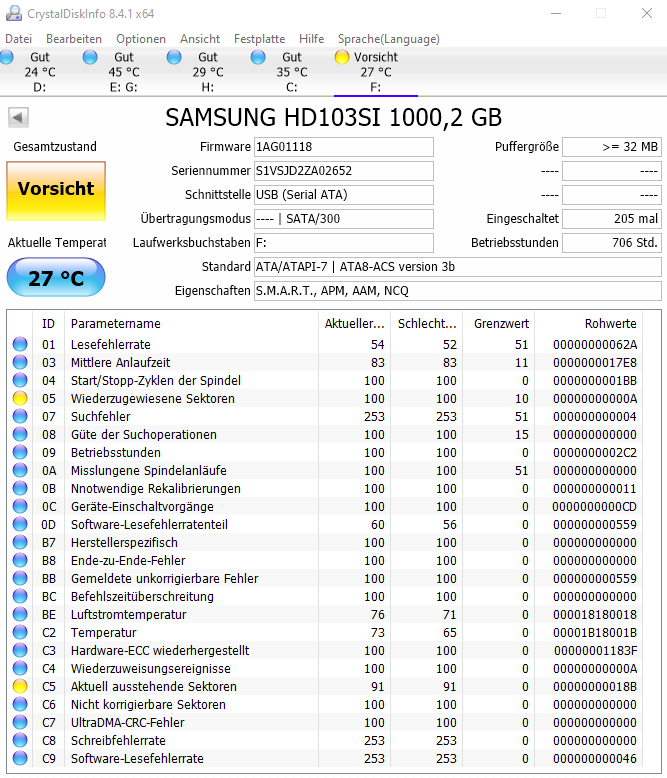
Task: Click the Parametername column header
Action: [192, 324]
